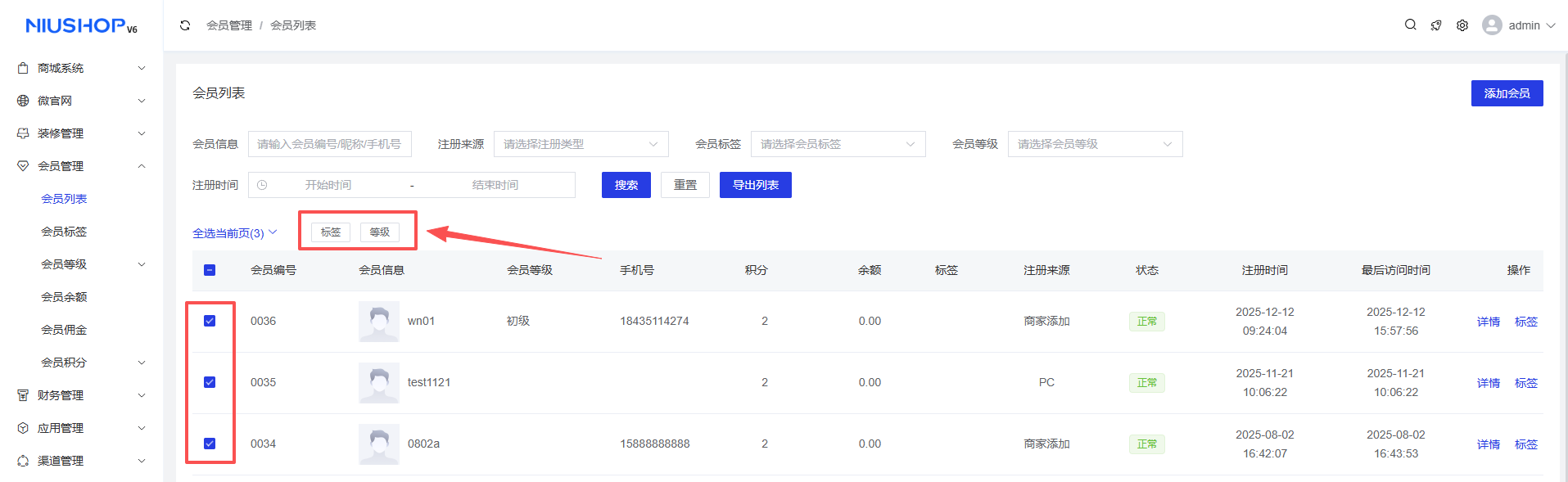Viewport: 1568px width, 482px height.
Task: Uncheck the checkbox for member 0036
Action: pos(210,321)
